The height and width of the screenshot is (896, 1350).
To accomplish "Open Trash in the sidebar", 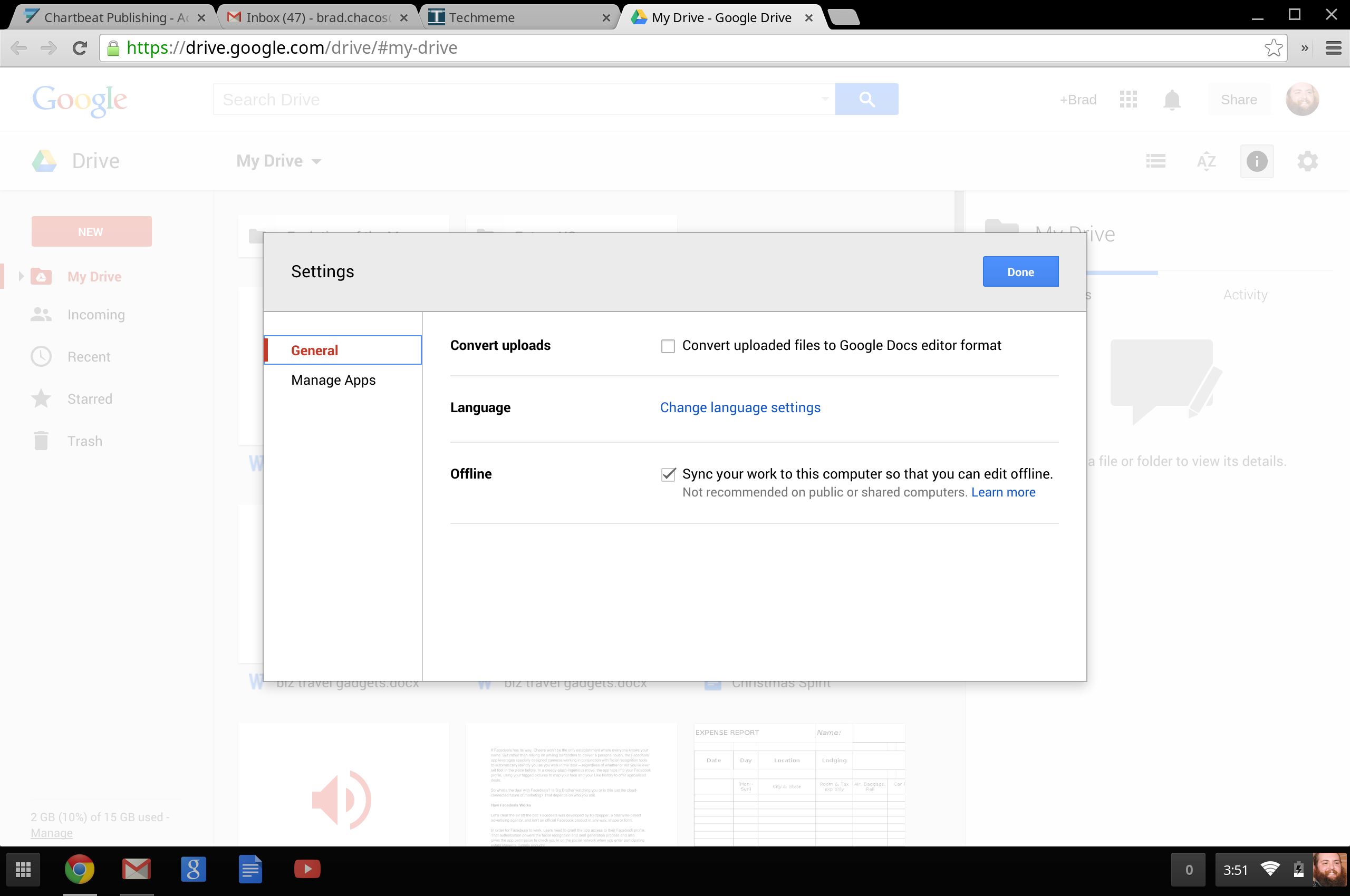I will click(x=84, y=441).
